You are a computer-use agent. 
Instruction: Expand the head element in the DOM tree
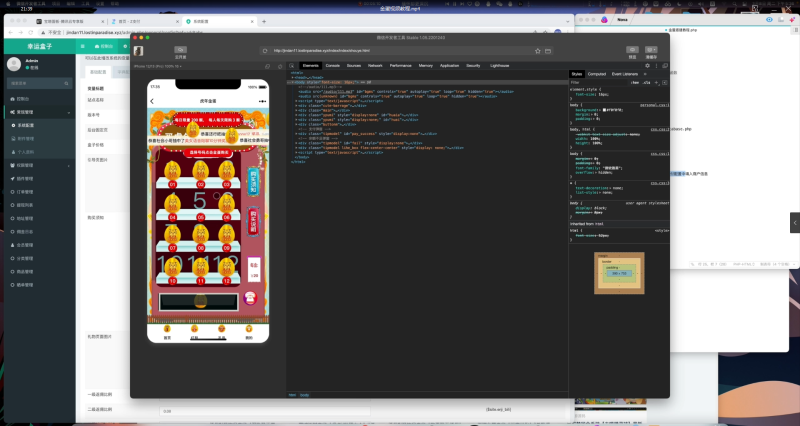[292, 78]
